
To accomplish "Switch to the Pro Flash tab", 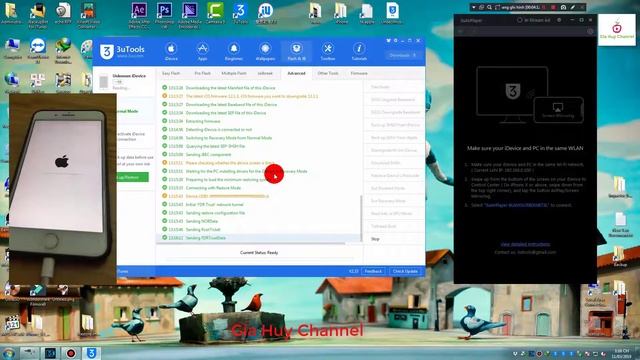I will coord(202,73).
